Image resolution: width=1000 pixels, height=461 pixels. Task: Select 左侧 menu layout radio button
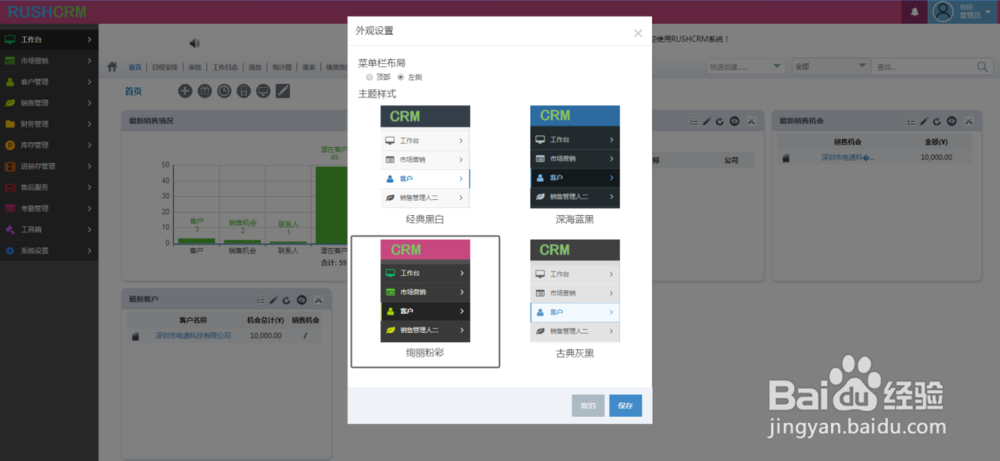(x=401, y=77)
